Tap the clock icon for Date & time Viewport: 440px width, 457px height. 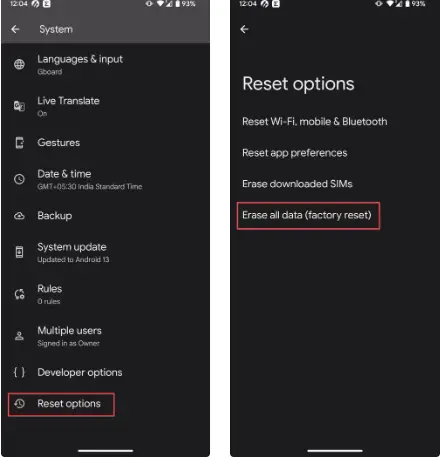click(x=19, y=179)
